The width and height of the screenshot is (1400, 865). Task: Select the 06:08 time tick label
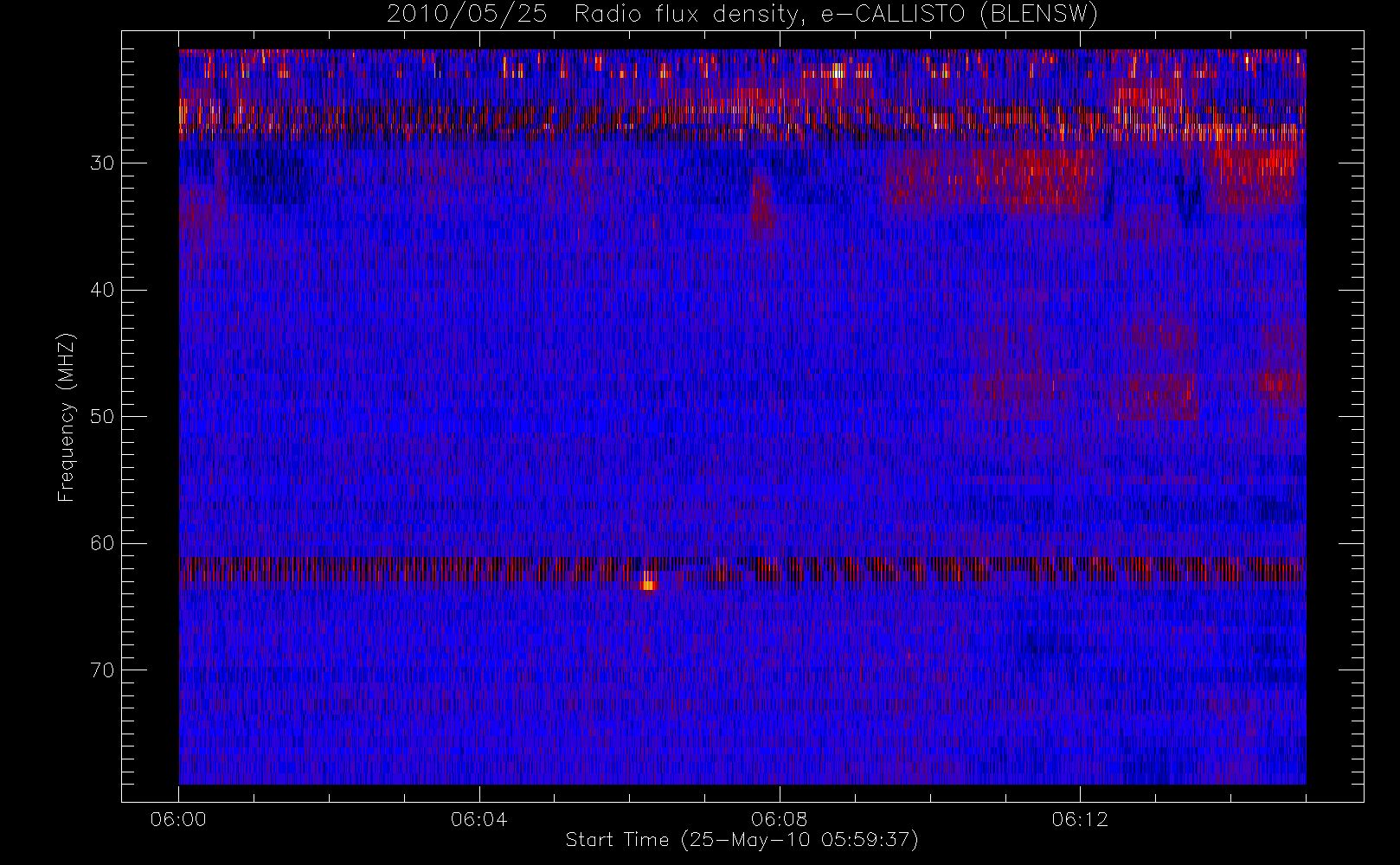779,819
